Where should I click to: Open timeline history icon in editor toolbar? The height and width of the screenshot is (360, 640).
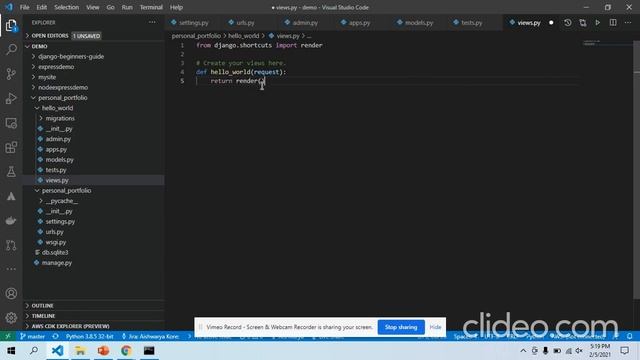567,23
